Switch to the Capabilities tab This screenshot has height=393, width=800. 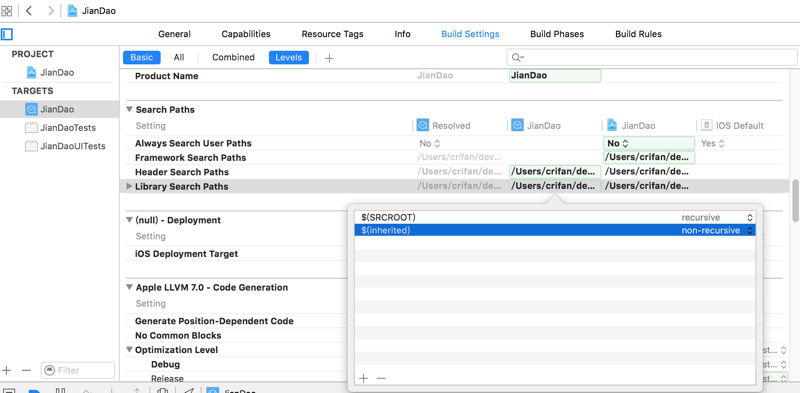(x=246, y=34)
